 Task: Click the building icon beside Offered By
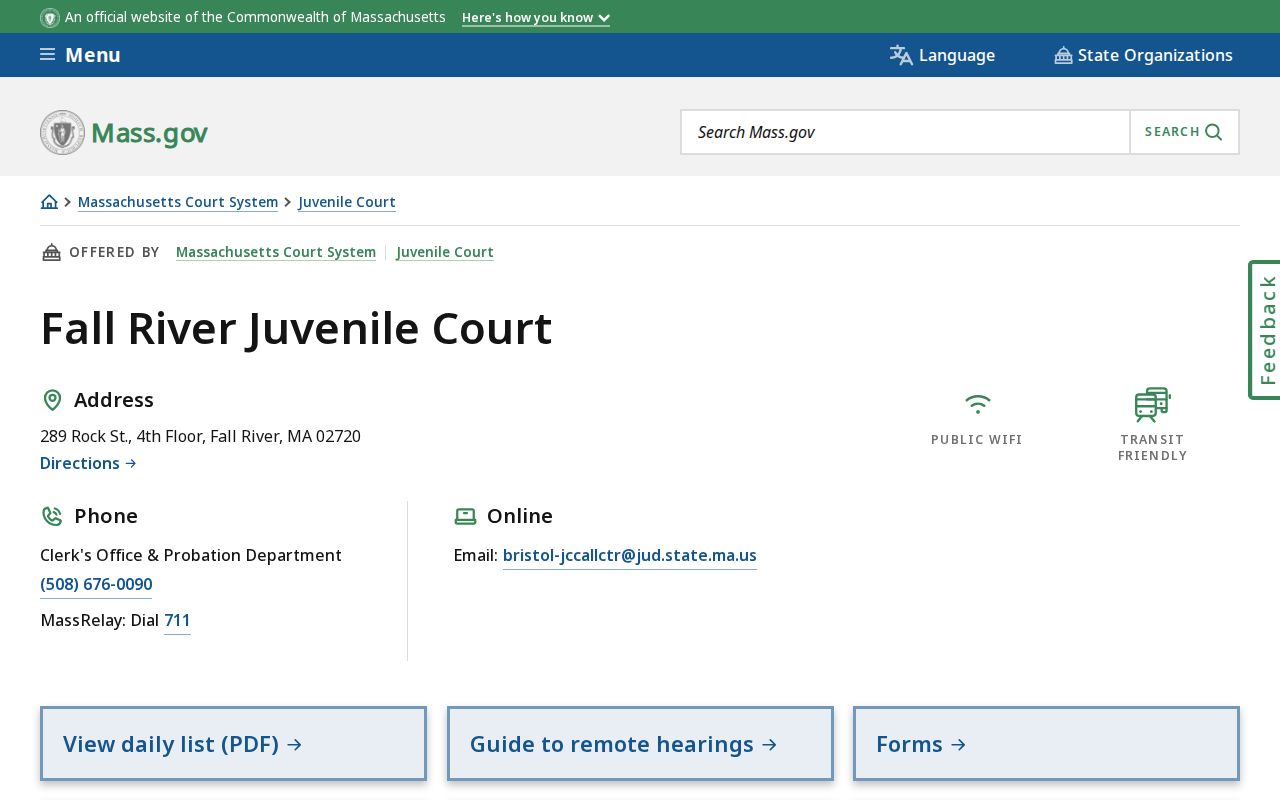[51, 252]
